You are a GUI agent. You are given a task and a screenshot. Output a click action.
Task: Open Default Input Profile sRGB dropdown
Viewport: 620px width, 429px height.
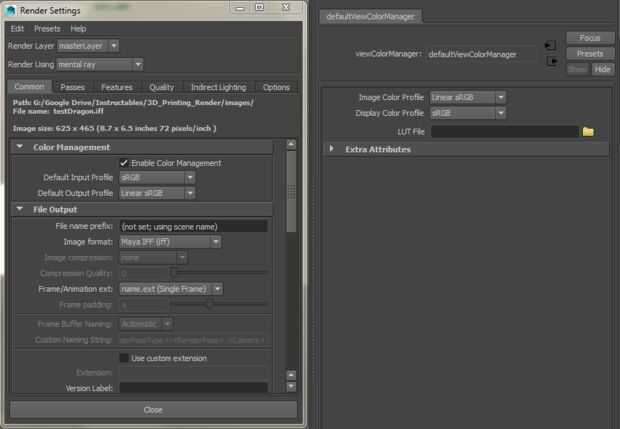tap(157, 178)
